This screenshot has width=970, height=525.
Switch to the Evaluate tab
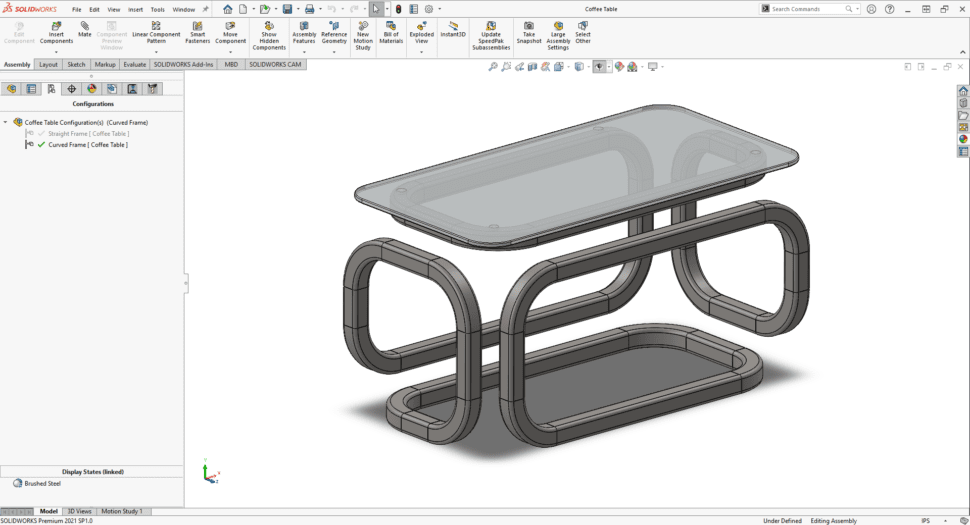tap(135, 64)
